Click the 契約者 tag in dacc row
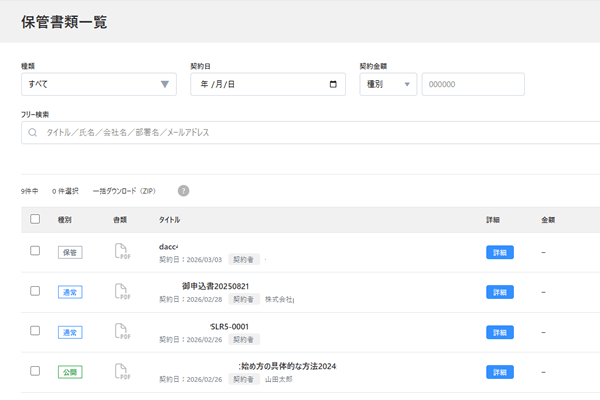 [x=244, y=260]
